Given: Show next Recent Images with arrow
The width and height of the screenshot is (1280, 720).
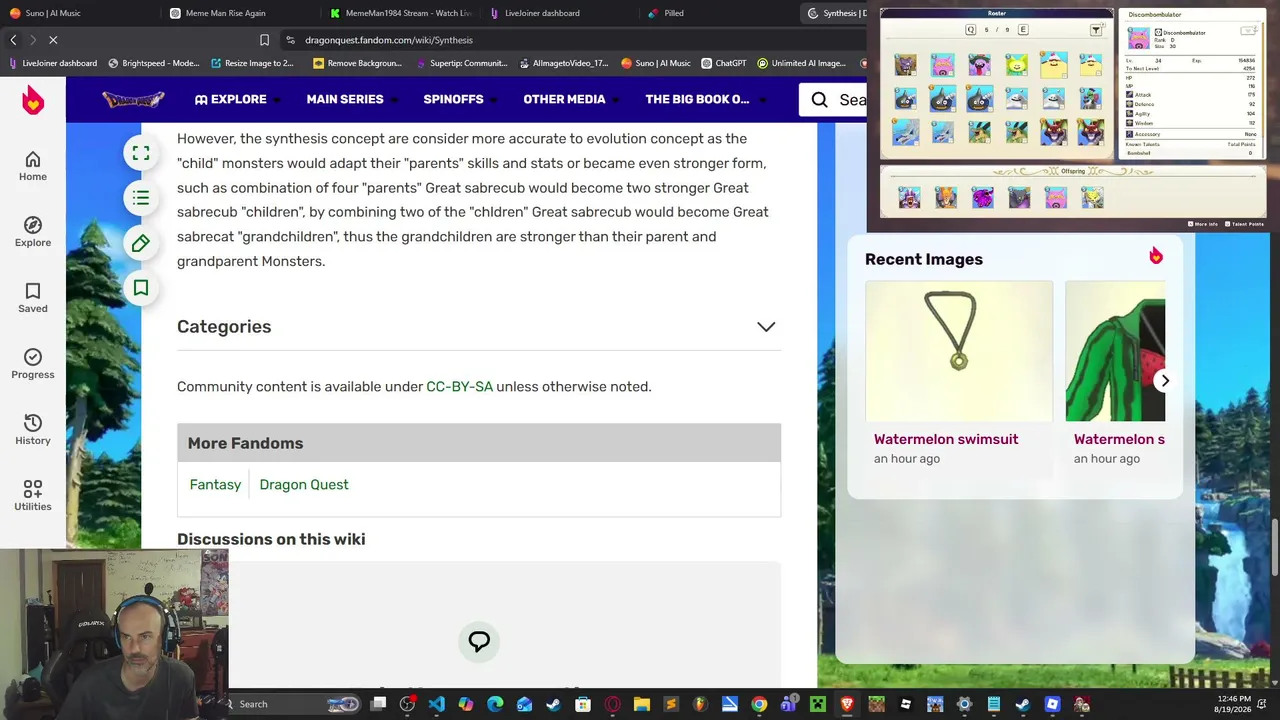Looking at the screenshot, I should point(1165,380).
